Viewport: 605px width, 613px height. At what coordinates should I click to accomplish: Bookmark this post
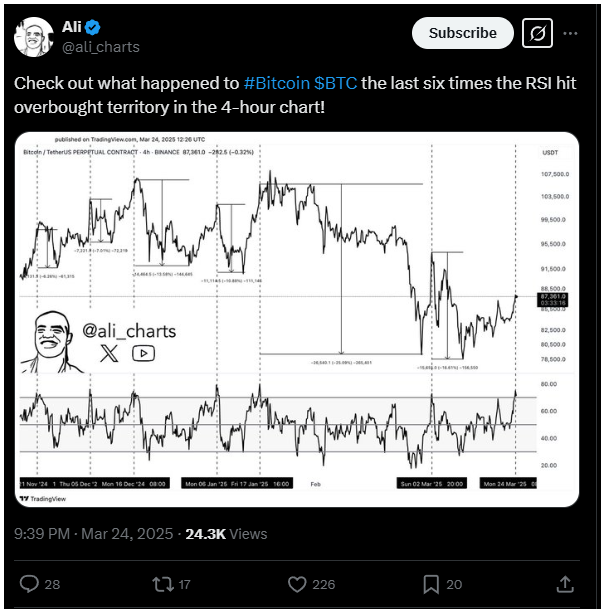point(431,583)
